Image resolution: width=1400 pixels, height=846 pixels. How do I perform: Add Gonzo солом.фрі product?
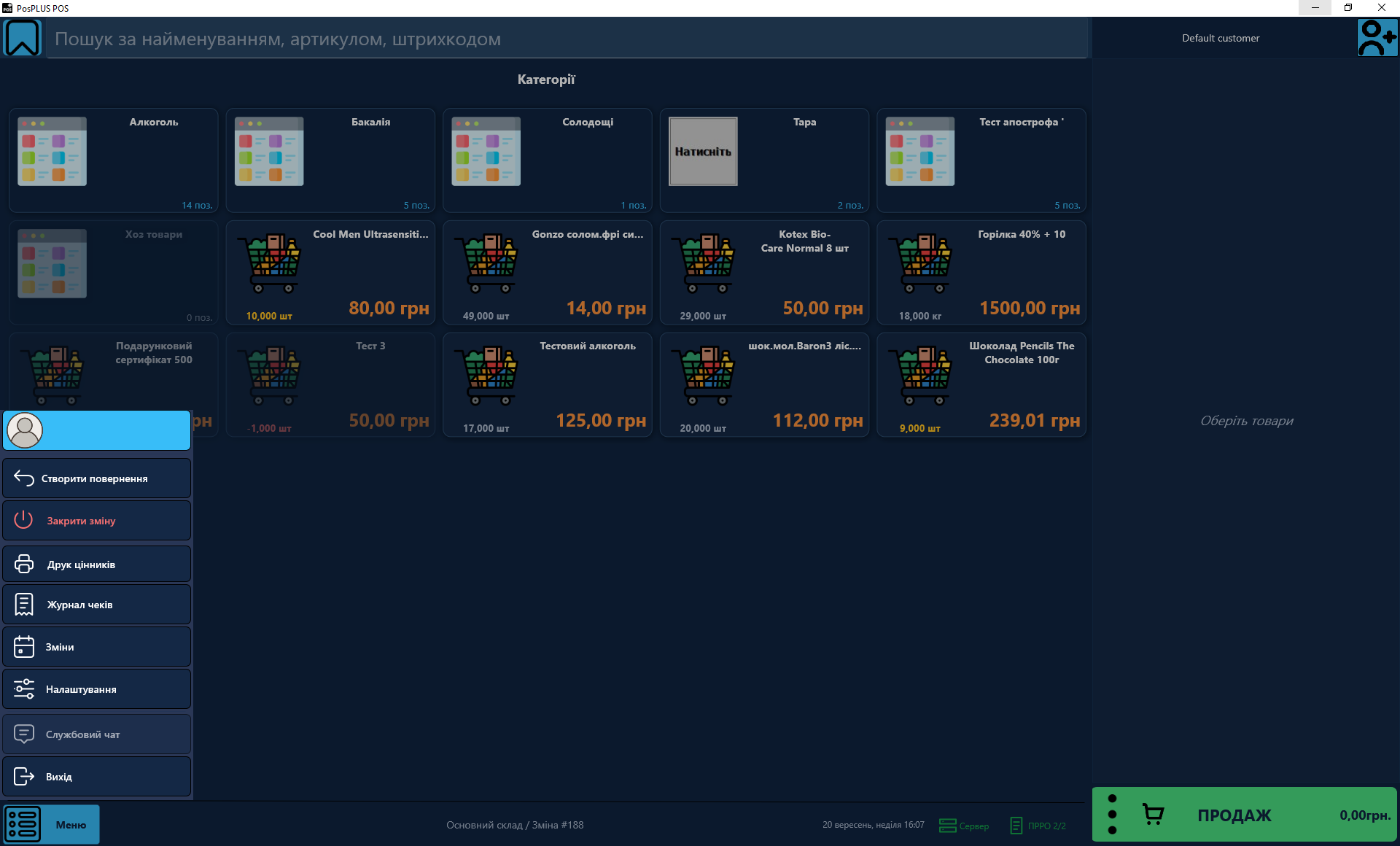(548, 273)
